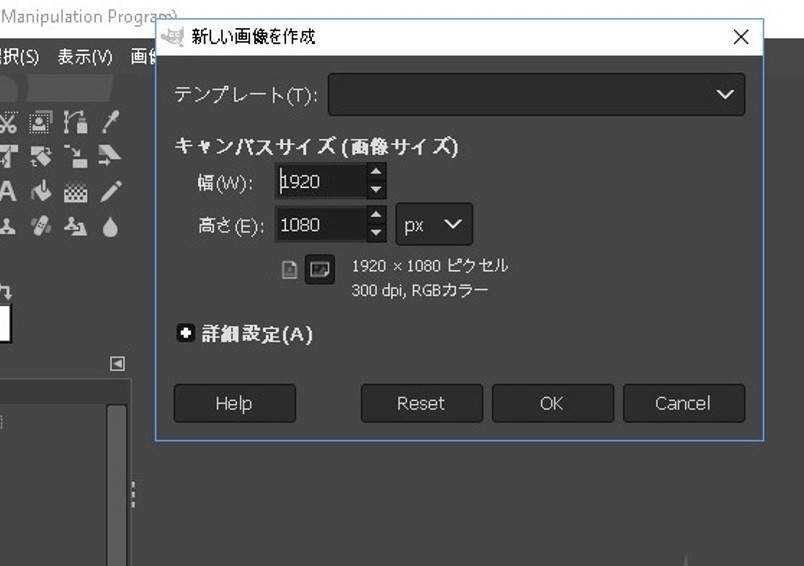Select the Pencil tool
804x566 pixels.
pos(110,191)
